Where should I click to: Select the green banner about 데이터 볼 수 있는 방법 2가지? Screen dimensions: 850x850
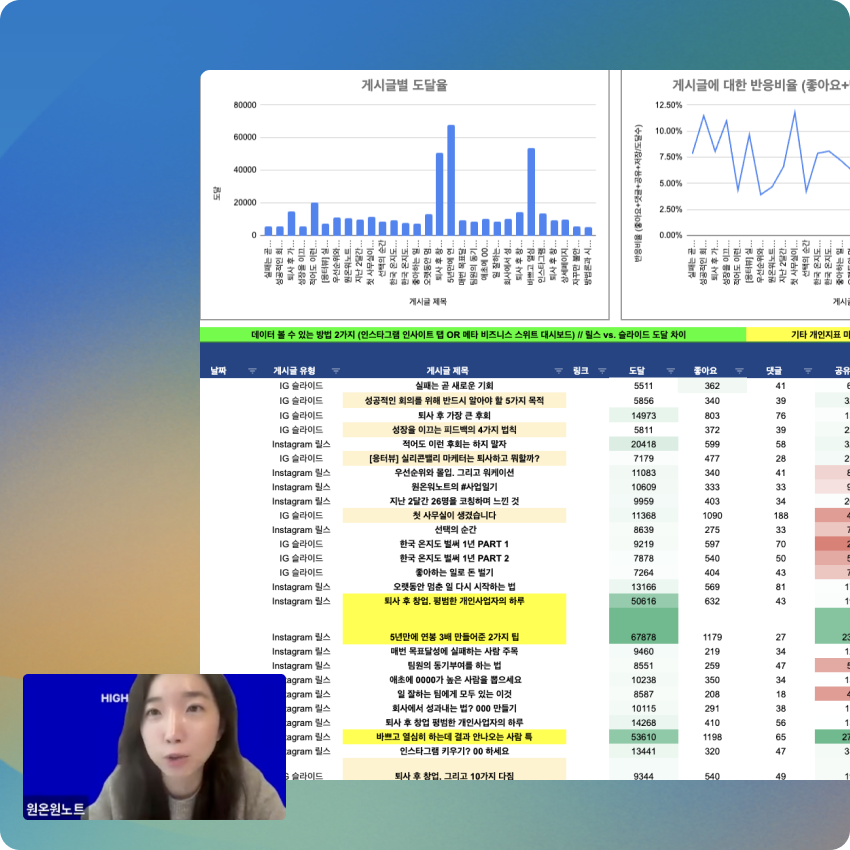coord(473,334)
